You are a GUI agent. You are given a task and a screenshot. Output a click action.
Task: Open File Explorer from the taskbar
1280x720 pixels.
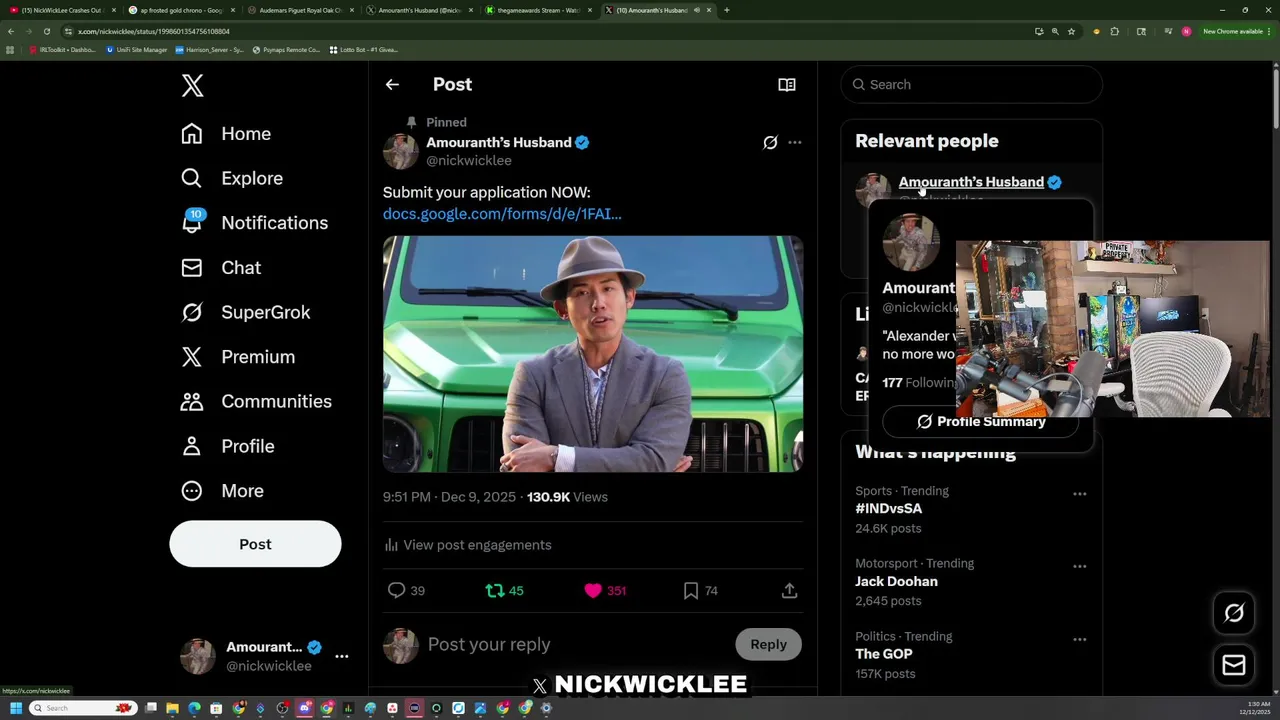[172, 708]
